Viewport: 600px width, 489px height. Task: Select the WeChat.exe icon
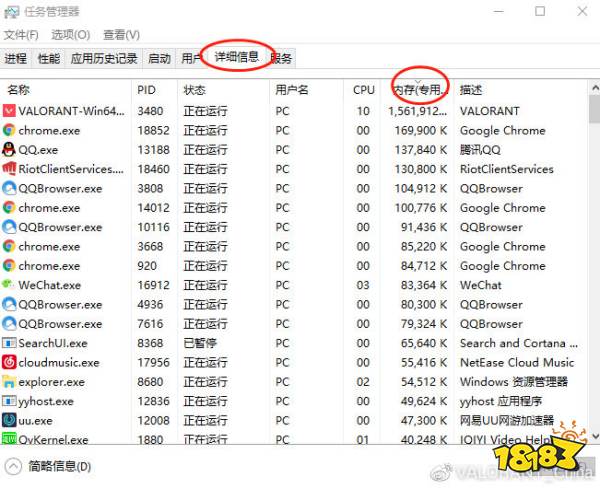[x=9, y=285]
